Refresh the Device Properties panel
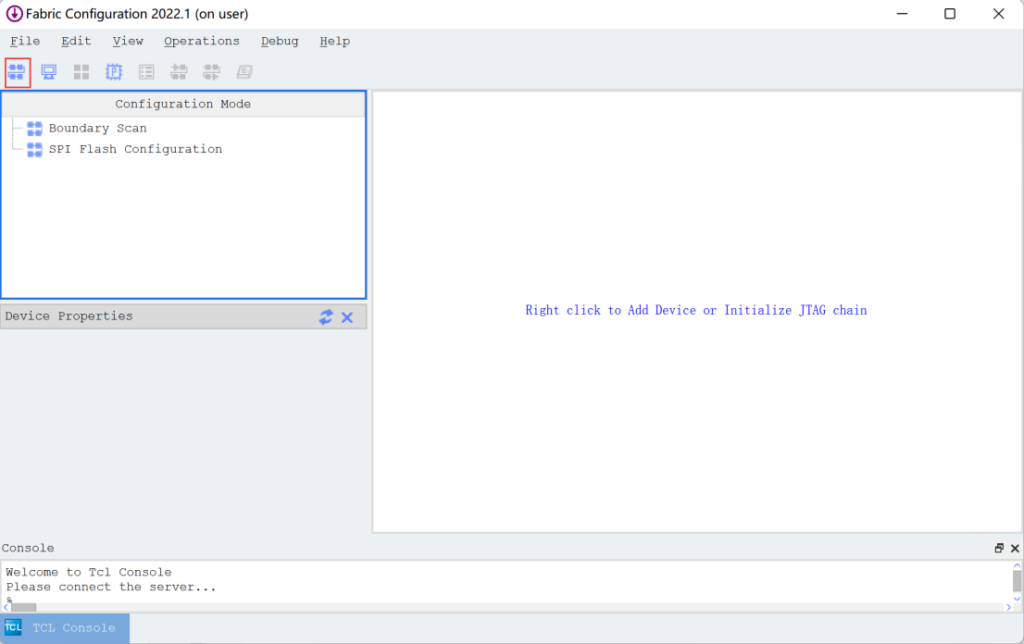This screenshot has height=644, width=1024. coord(326,317)
